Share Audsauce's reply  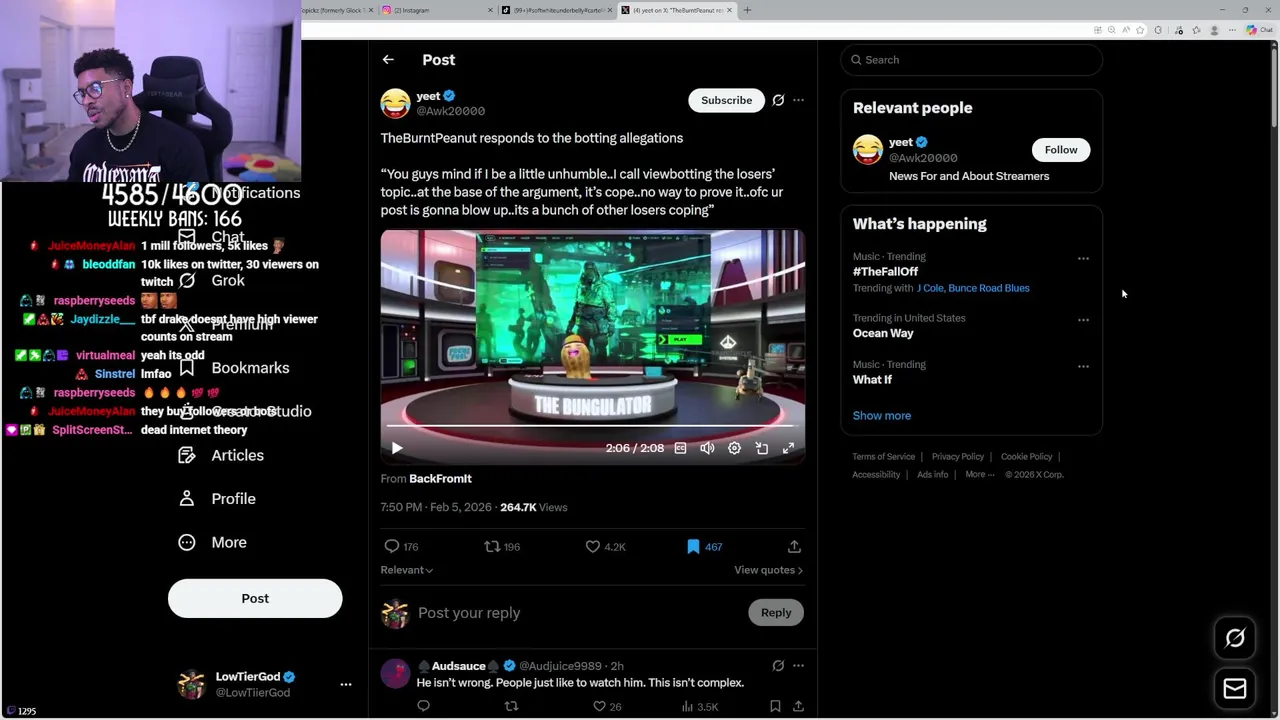click(x=798, y=706)
